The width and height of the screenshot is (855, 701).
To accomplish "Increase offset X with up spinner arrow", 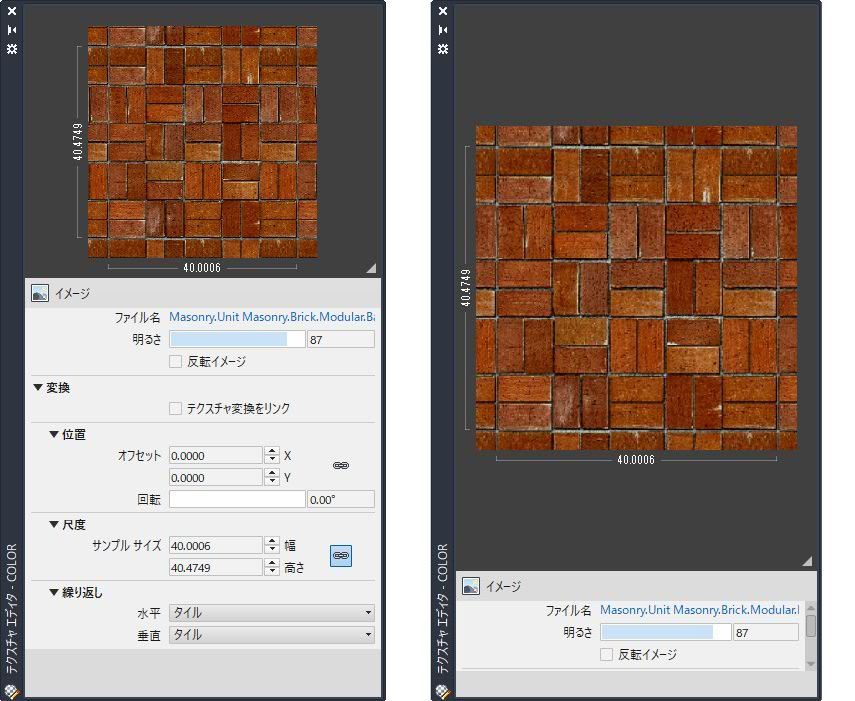I will [272, 451].
